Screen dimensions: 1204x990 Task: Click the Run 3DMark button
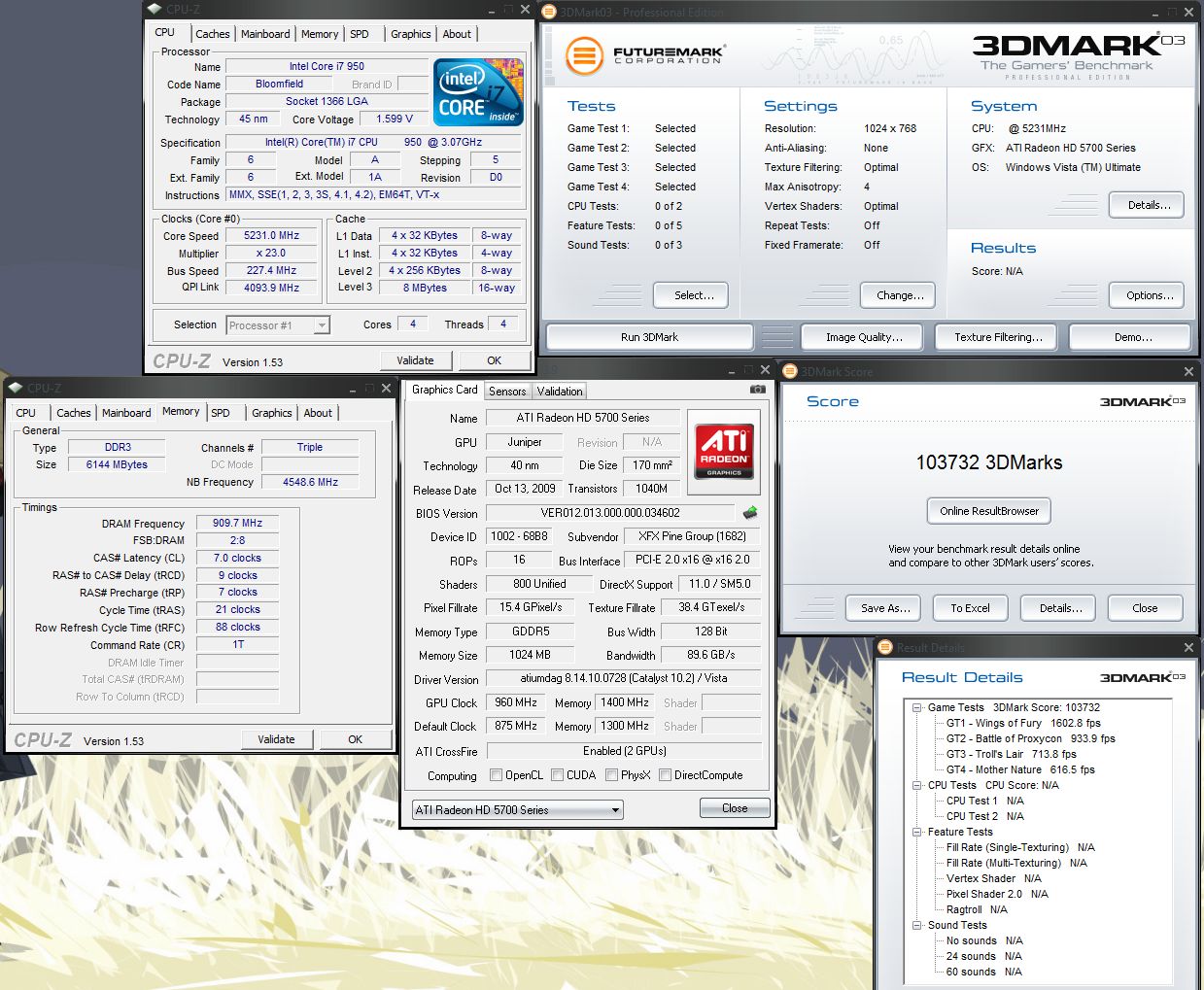tap(649, 337)
